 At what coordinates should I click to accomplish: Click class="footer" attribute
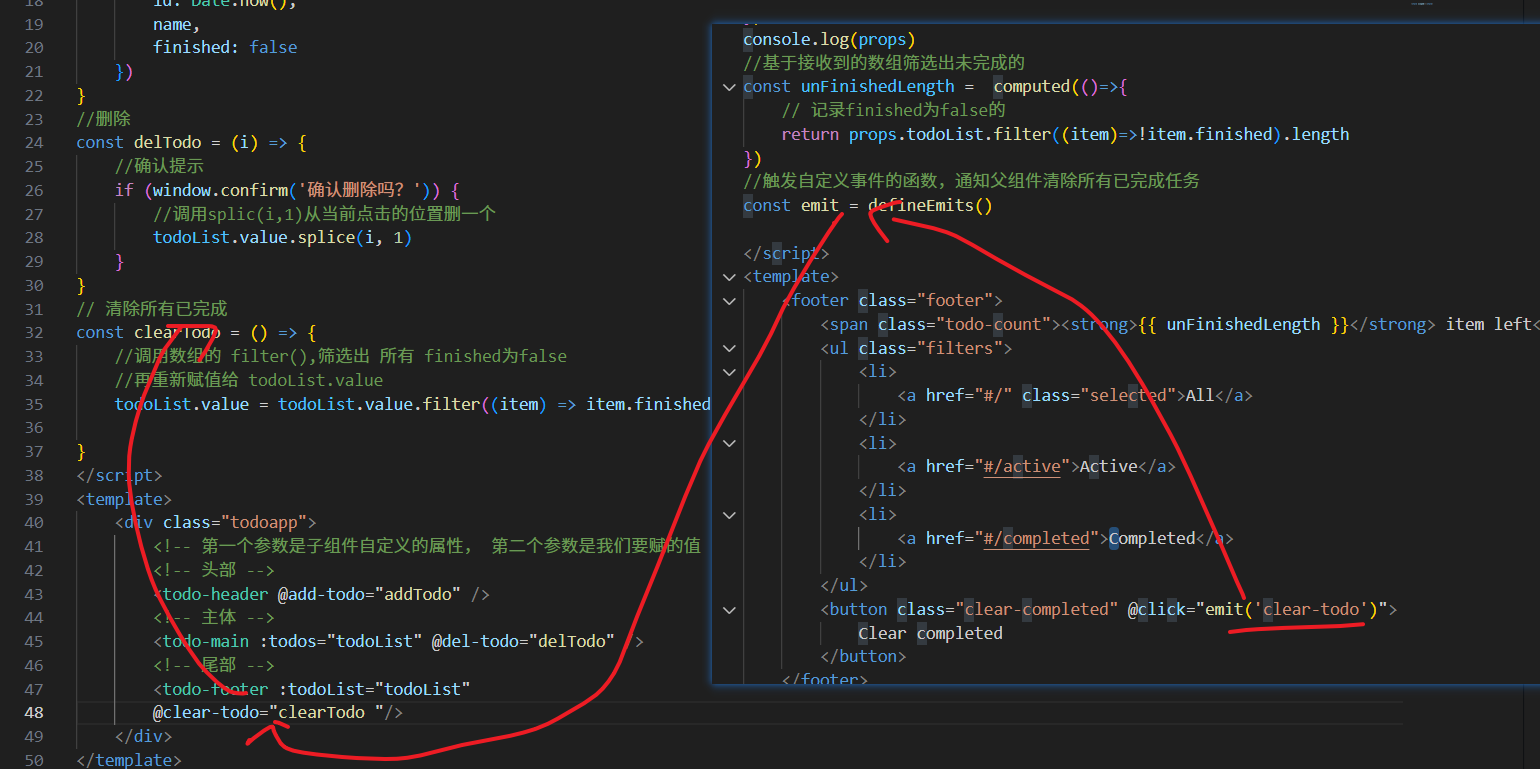point(925,300)
